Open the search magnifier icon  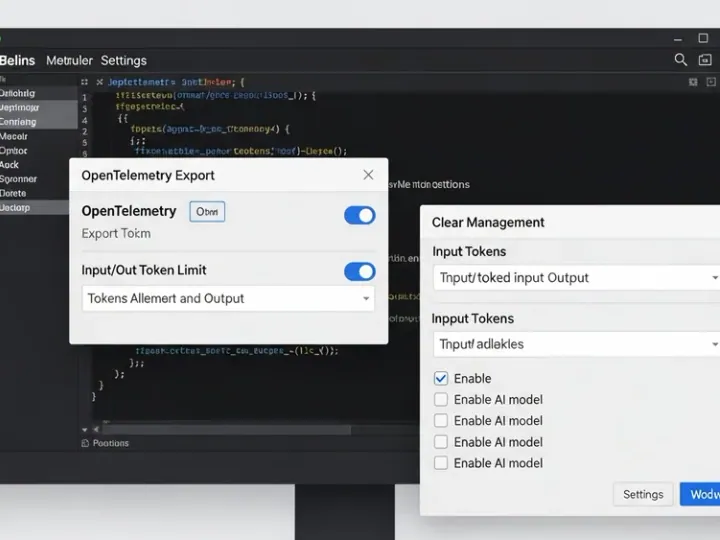681,60
